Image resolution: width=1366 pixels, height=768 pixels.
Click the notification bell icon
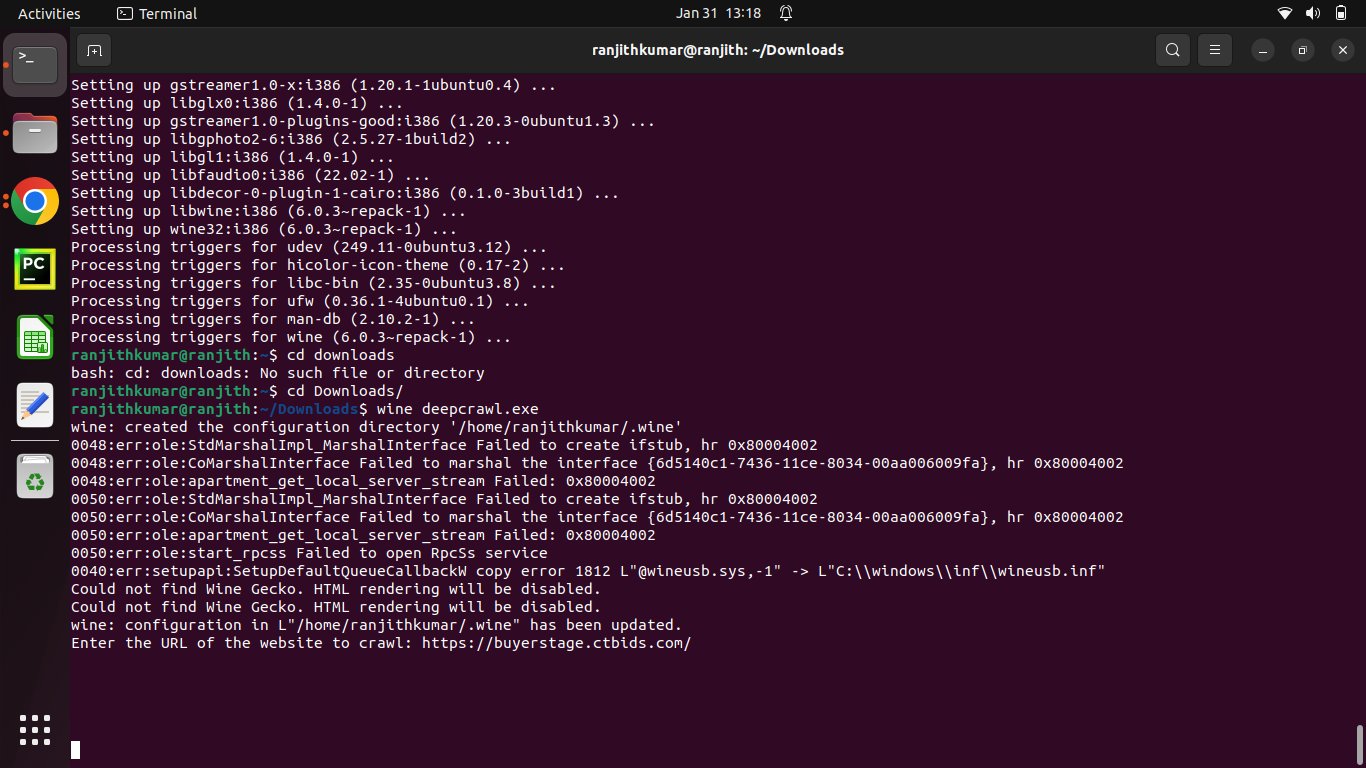coord(786,13)
